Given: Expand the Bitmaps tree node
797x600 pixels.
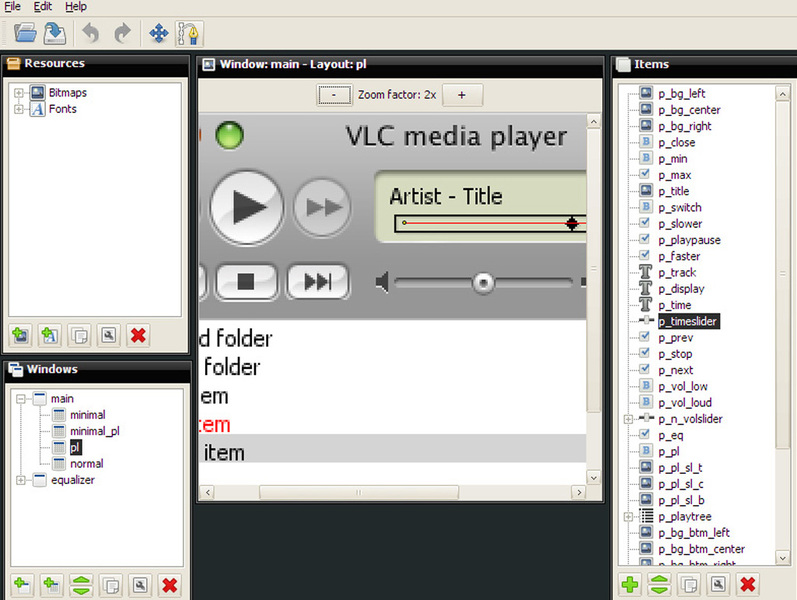Looking at the screenshot, I should click(19, 93).
